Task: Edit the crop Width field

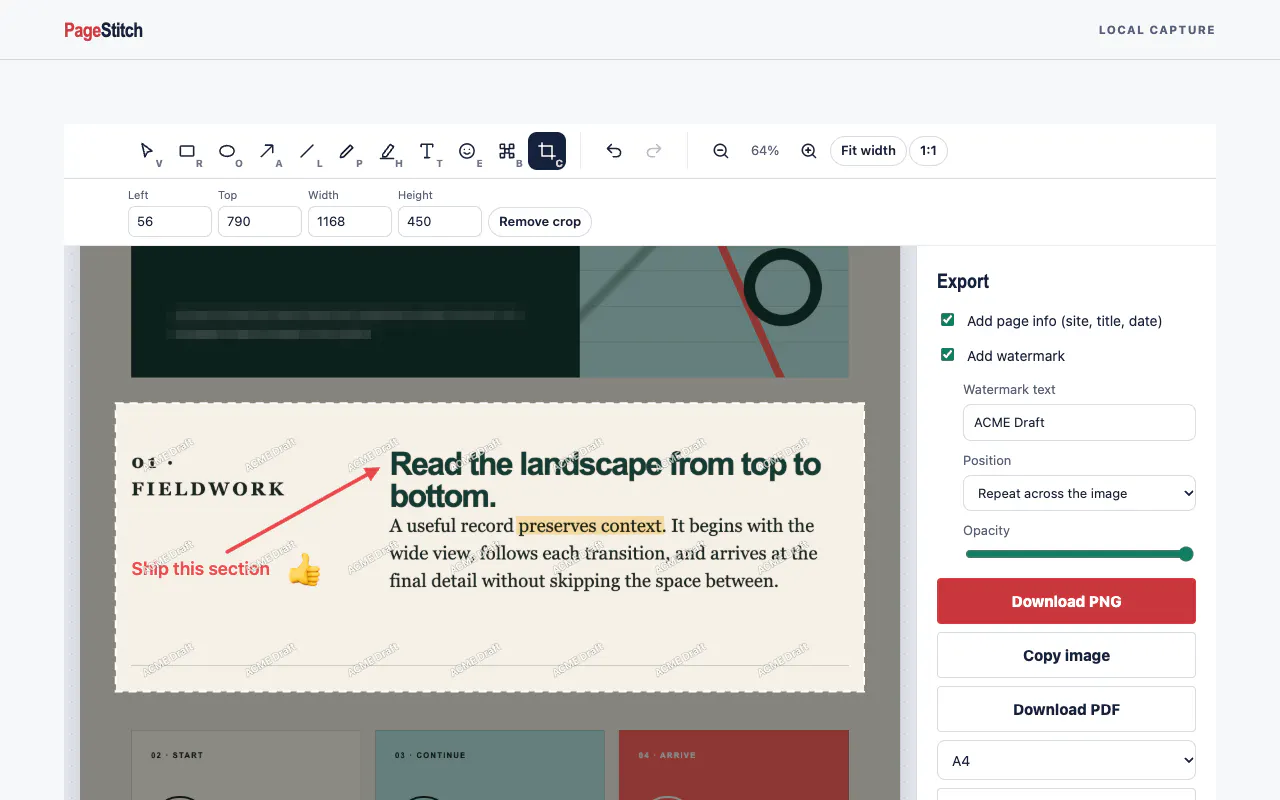Action: click(350, 222)
